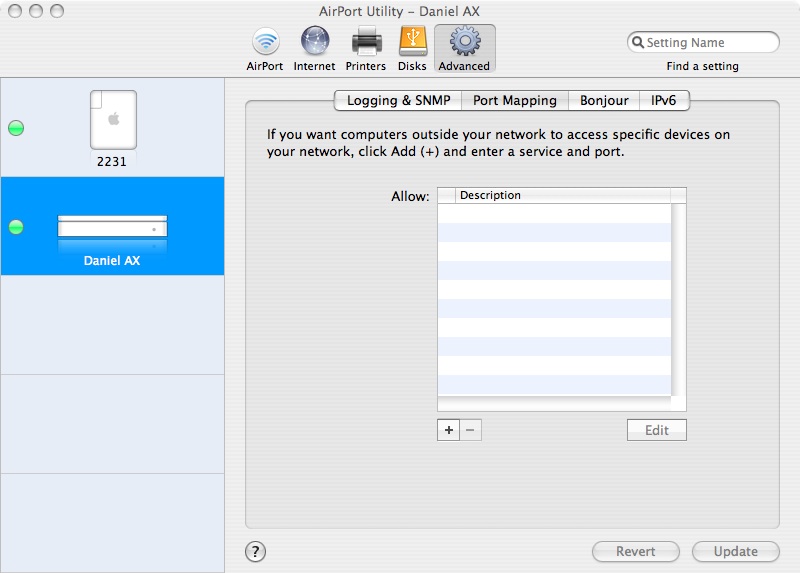Select the Daniel AX base station

(112, 226)
